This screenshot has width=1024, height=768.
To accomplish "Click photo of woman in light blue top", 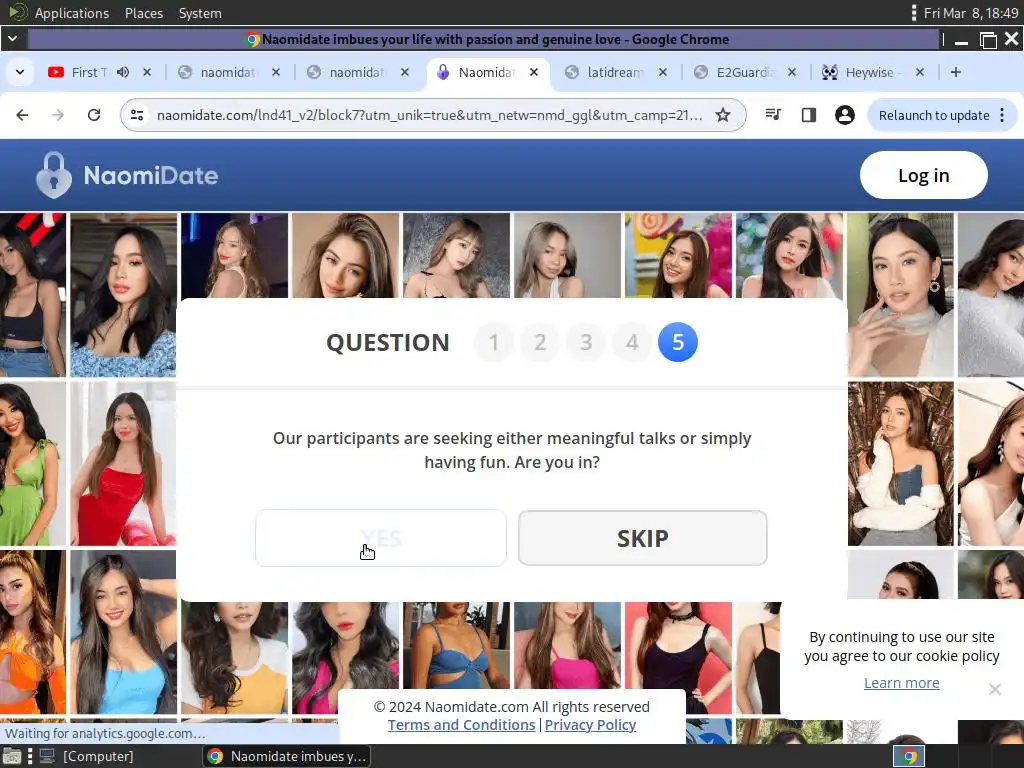I will coord(123,632).
